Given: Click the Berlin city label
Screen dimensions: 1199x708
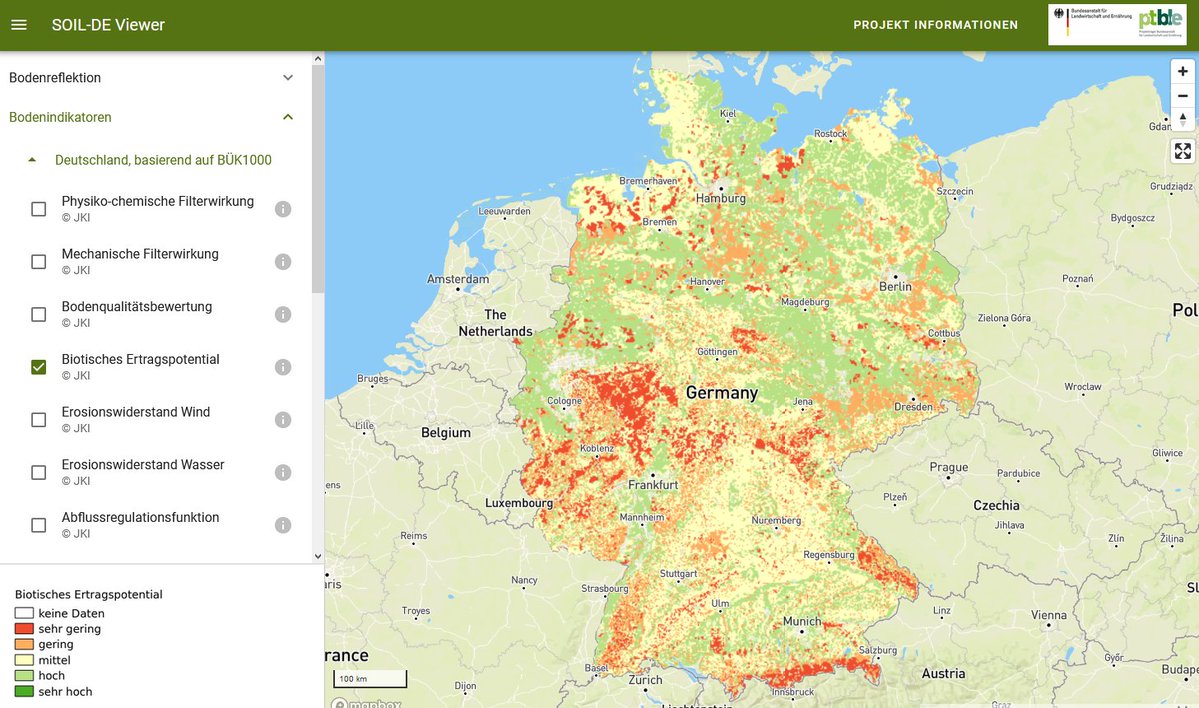Looking at the screenshot, I should [895, 286].
